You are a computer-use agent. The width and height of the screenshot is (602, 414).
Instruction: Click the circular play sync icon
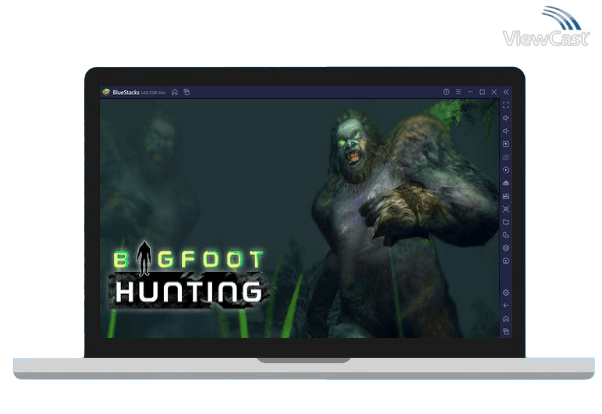[506, 170]
